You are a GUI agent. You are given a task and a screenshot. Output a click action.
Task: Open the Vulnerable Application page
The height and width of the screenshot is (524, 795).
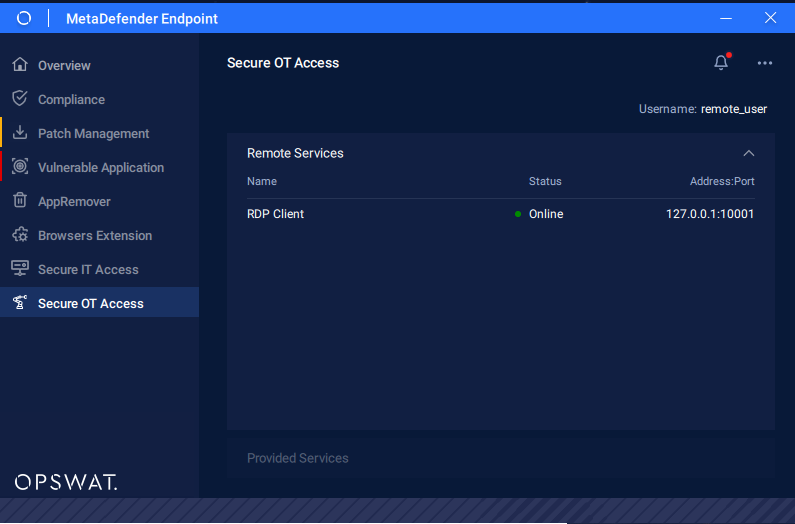pos(99,167)
